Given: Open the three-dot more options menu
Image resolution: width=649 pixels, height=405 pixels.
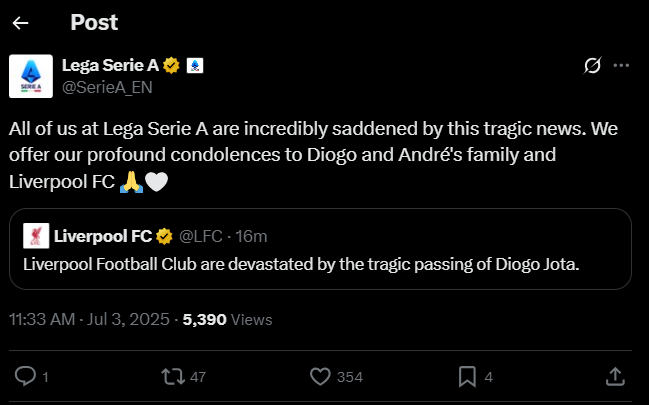Looking at the screenshot, I should pyautogui.click(x=621, y=65).
